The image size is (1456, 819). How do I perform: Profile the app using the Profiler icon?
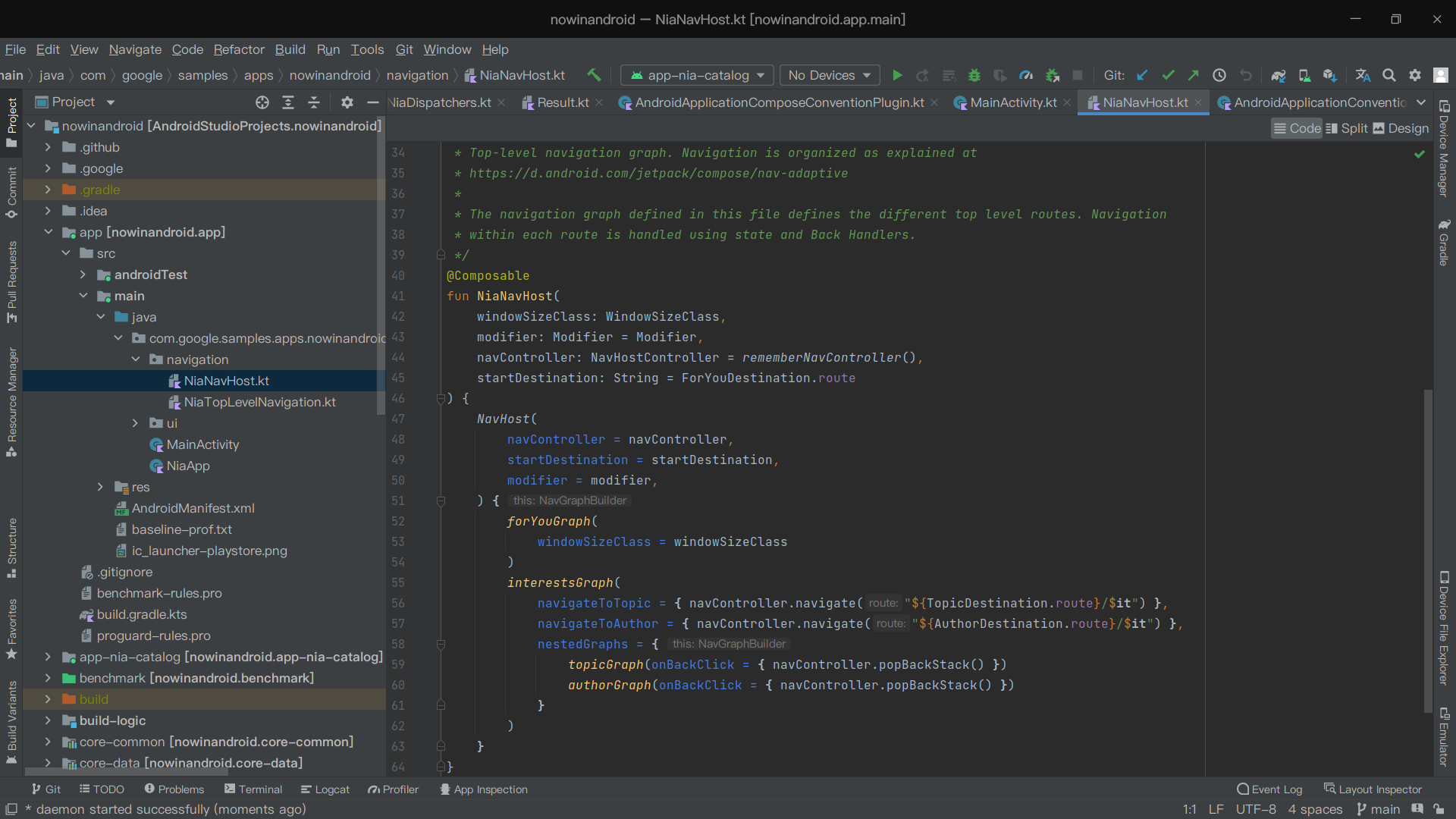point(1027,75)
